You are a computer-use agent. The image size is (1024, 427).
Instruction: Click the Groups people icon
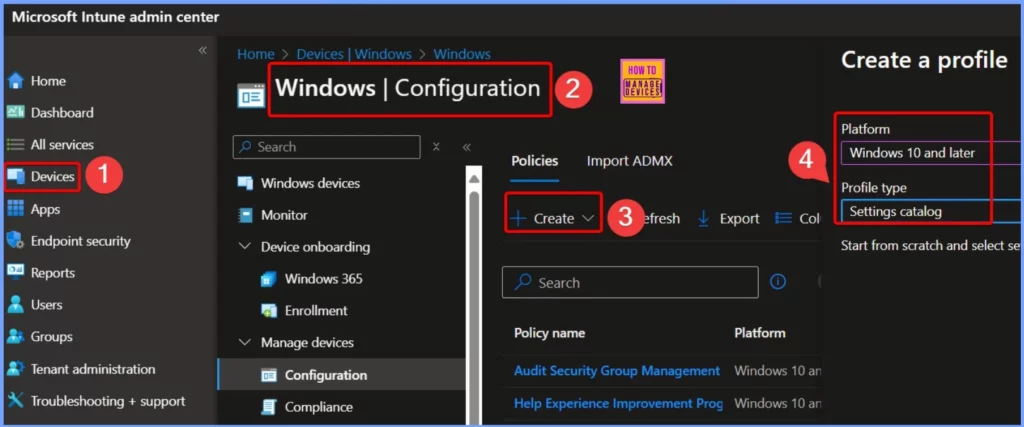click(x=16, y=337)
